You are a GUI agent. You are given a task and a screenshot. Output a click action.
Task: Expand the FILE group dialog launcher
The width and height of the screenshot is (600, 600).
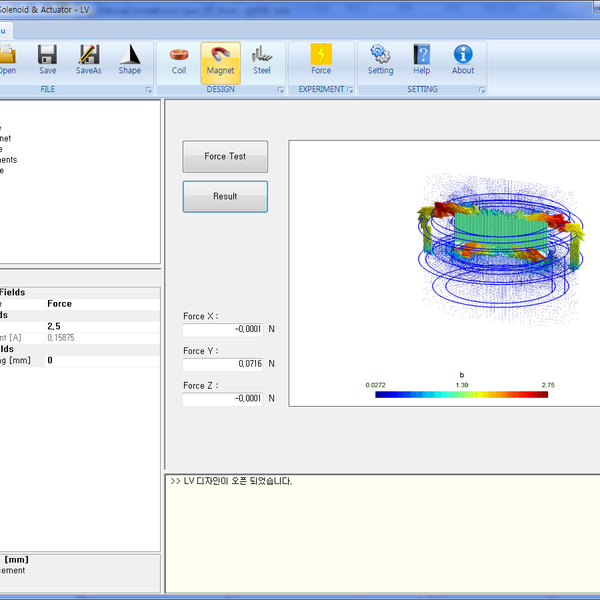(x=148, y=90)
